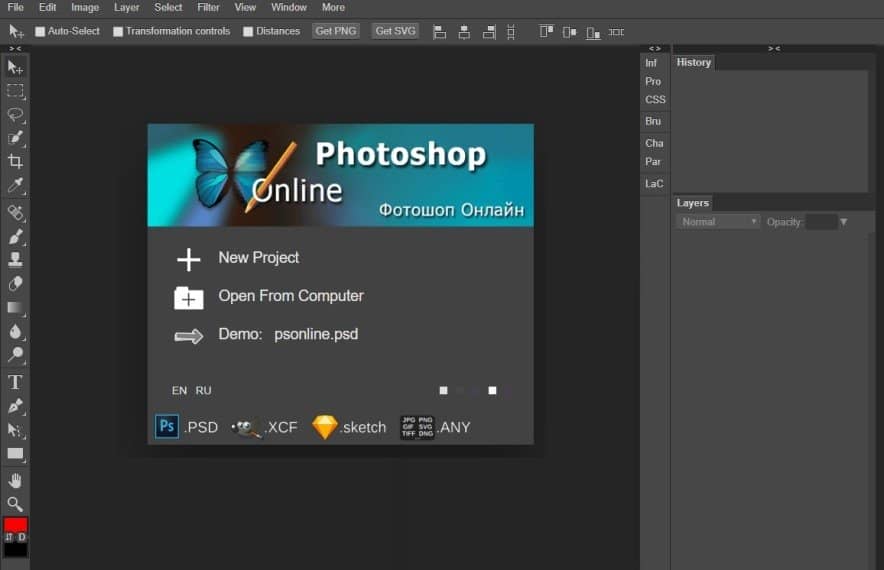Choose the Eraser tool
Viewport: 884px width, 570px height.
point(15,284)
